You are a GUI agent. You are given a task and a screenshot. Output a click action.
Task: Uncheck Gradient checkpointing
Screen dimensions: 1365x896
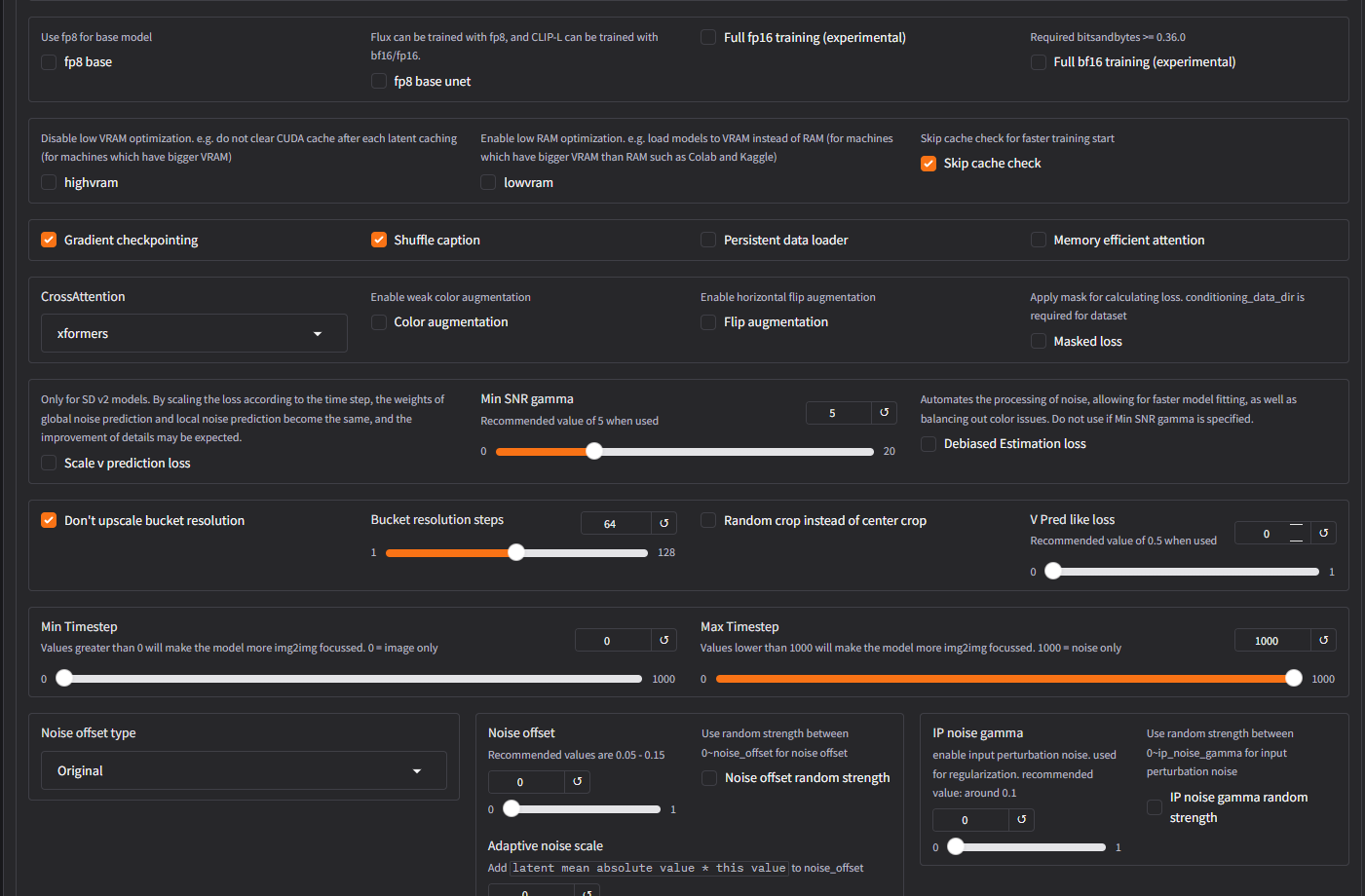pos(49,239)
